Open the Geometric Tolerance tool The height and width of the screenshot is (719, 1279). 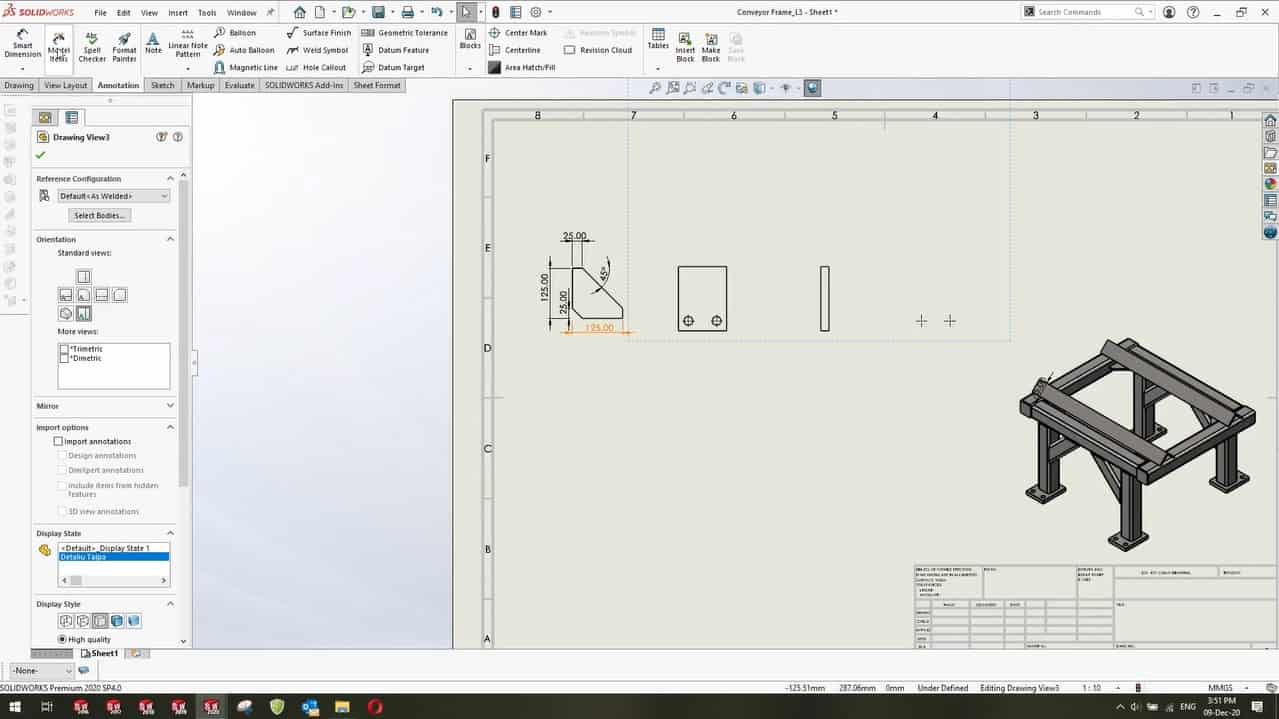(x=405, y=33)
